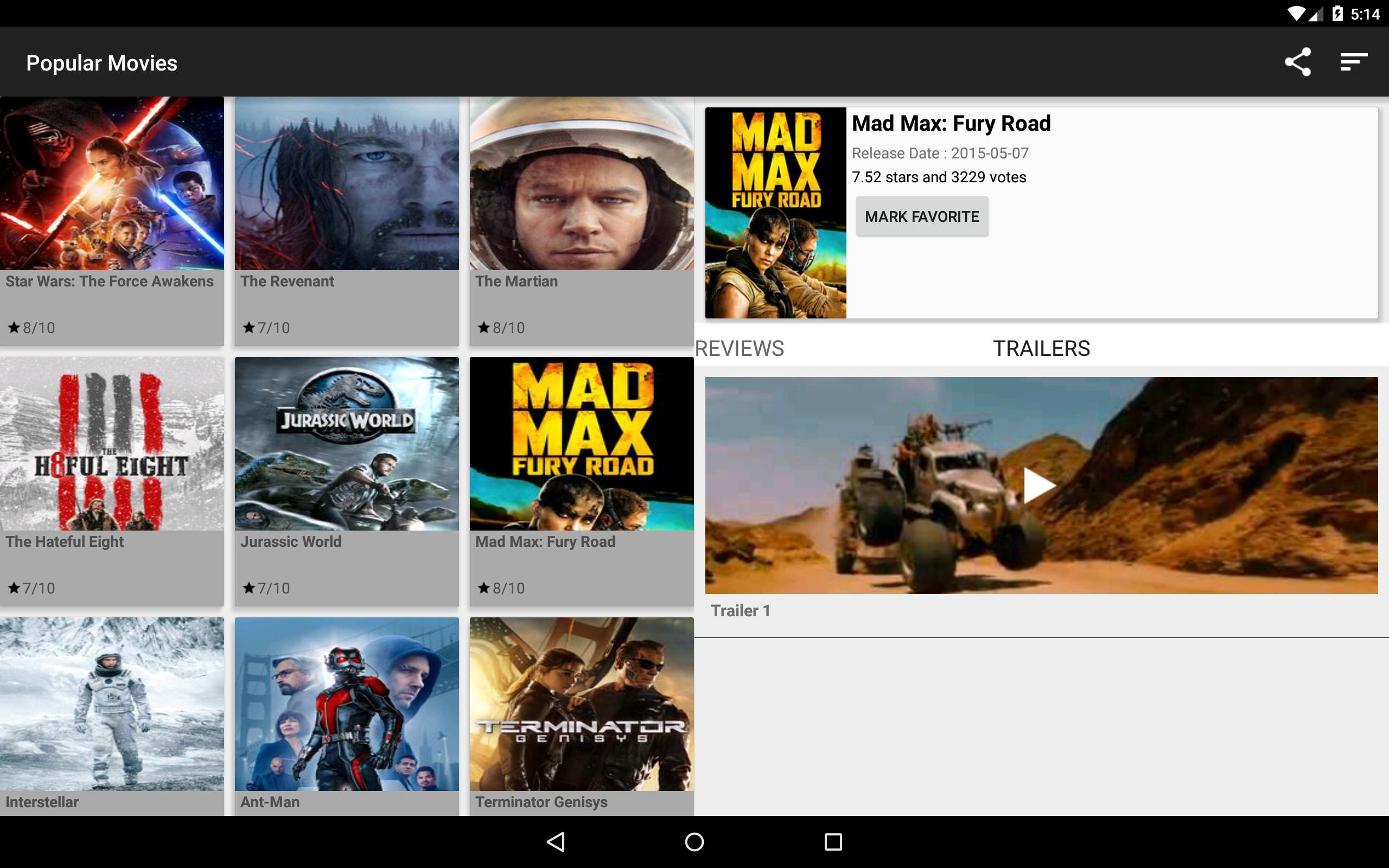
Task: Tap the share icon in the toolbar
Action: coord(1298,62)
